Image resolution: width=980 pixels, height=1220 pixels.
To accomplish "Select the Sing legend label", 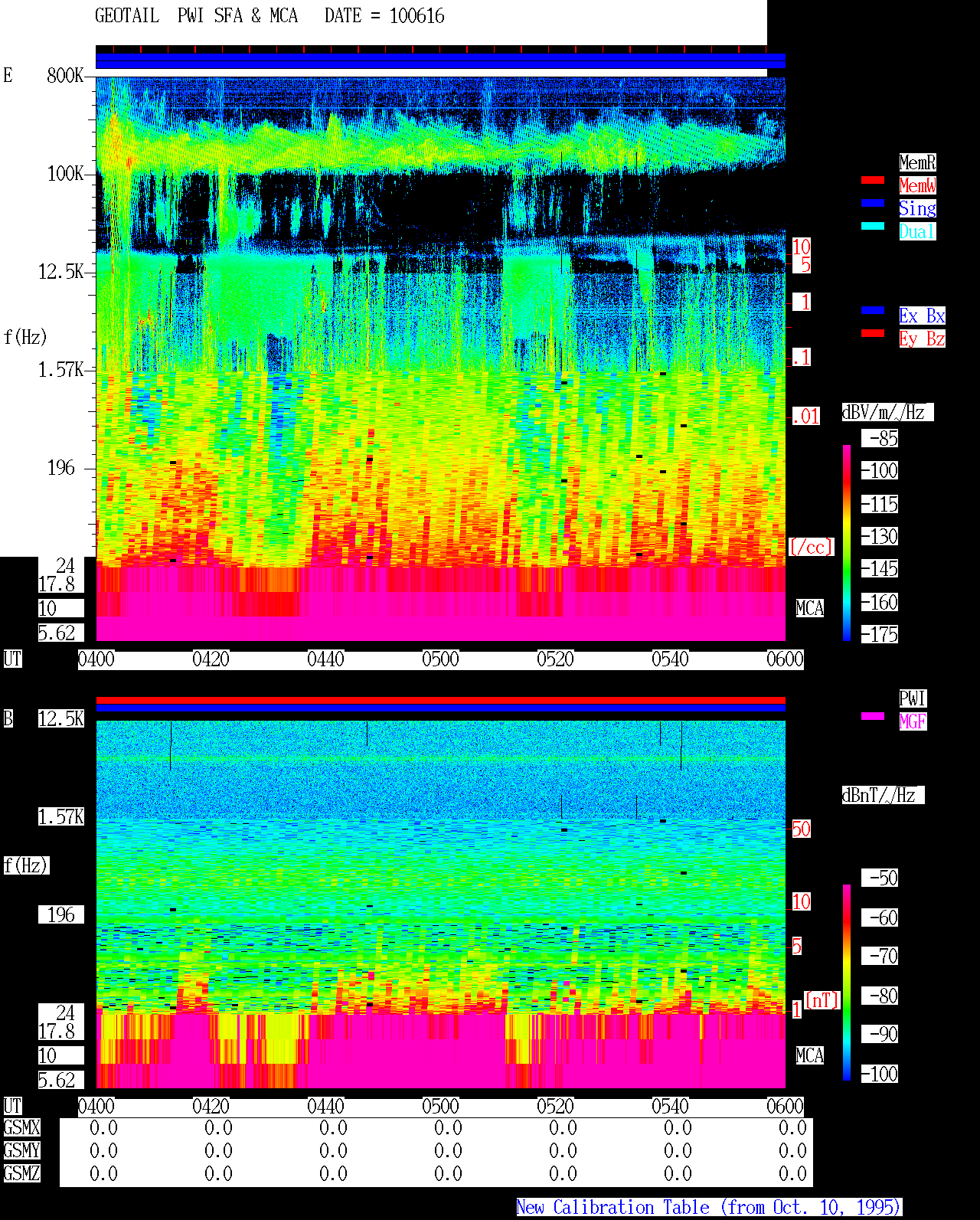I will (917, 208).
